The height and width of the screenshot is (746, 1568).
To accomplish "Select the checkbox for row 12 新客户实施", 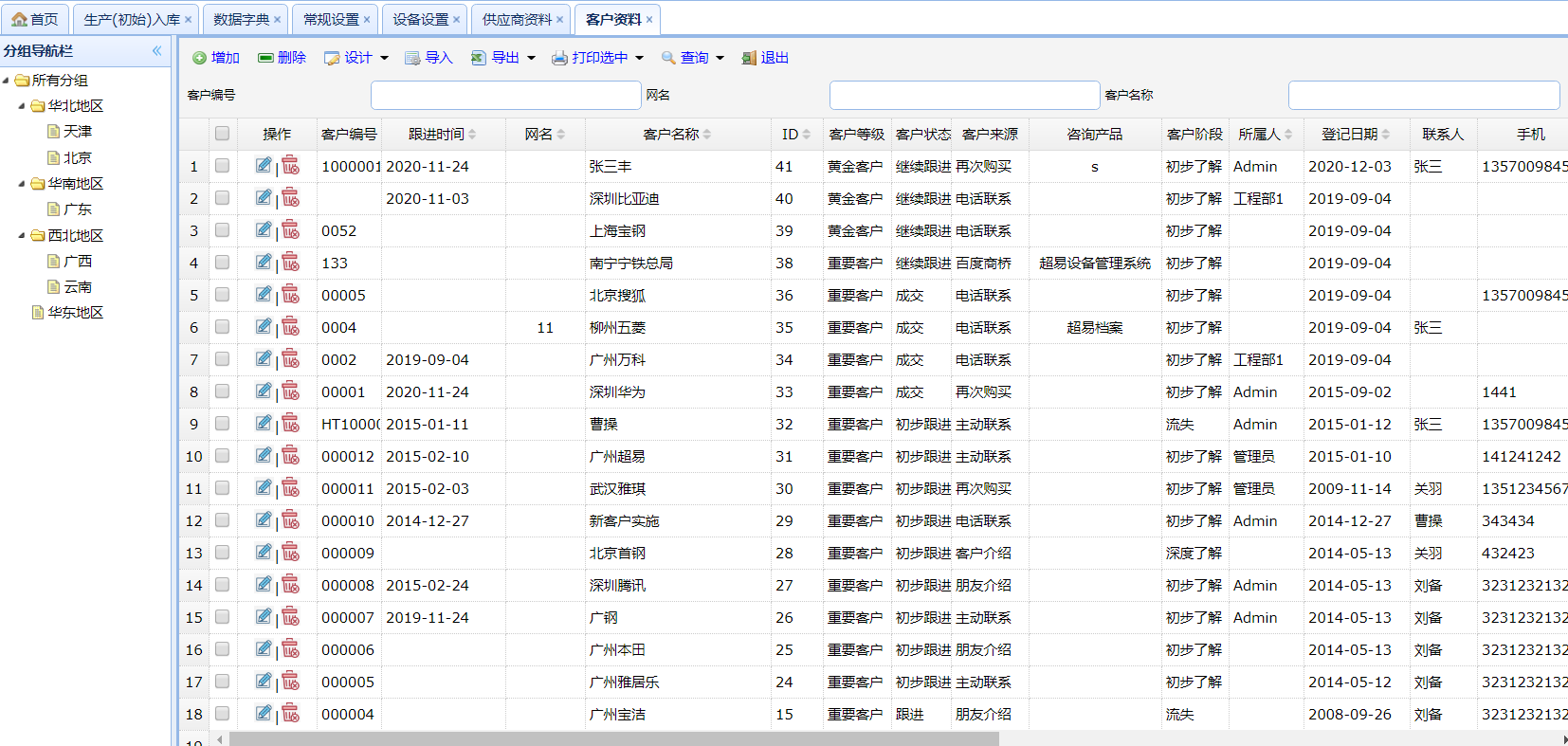I will [x=222, y=520].
